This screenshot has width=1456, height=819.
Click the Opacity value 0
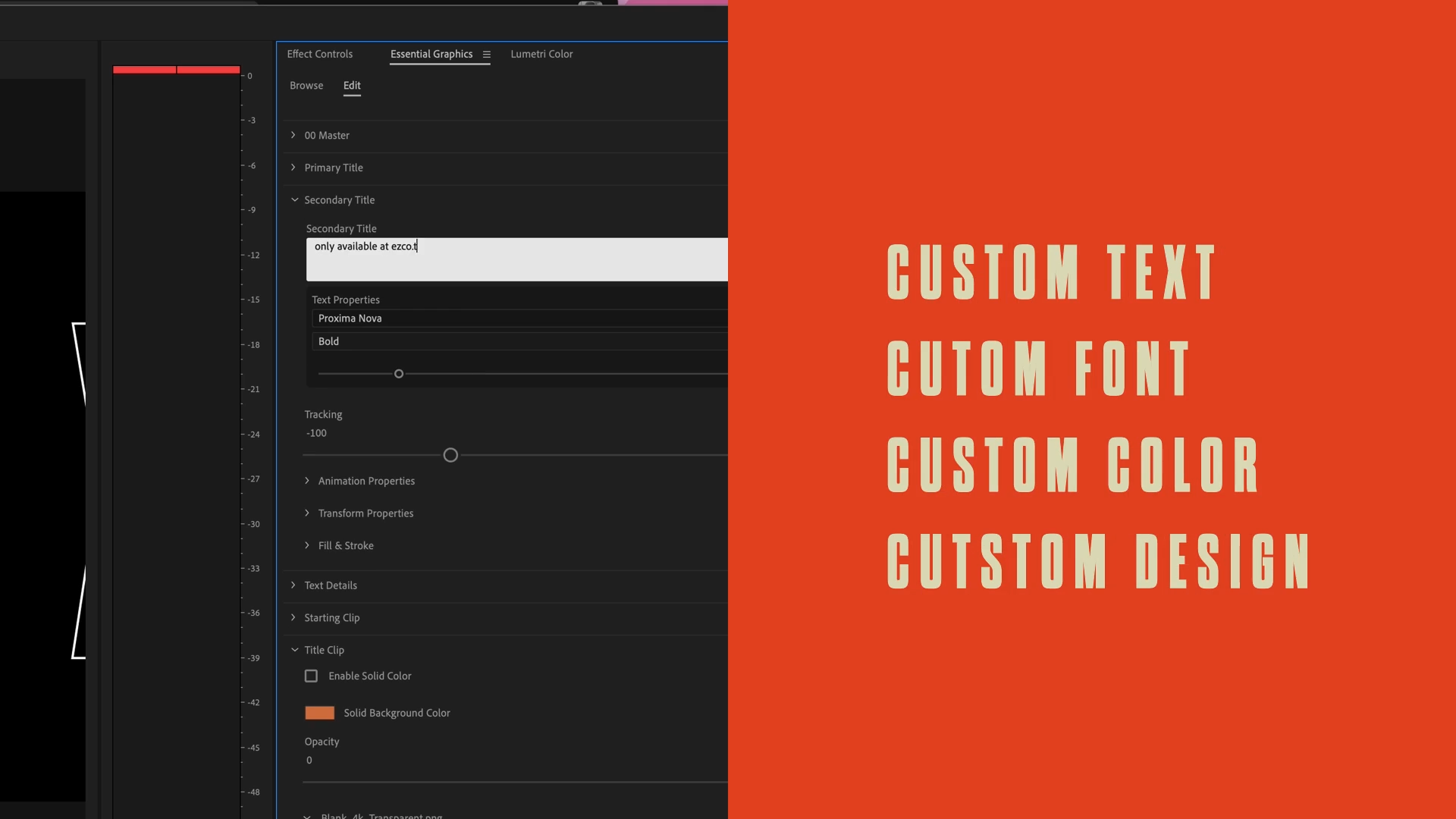pos(309,761)
